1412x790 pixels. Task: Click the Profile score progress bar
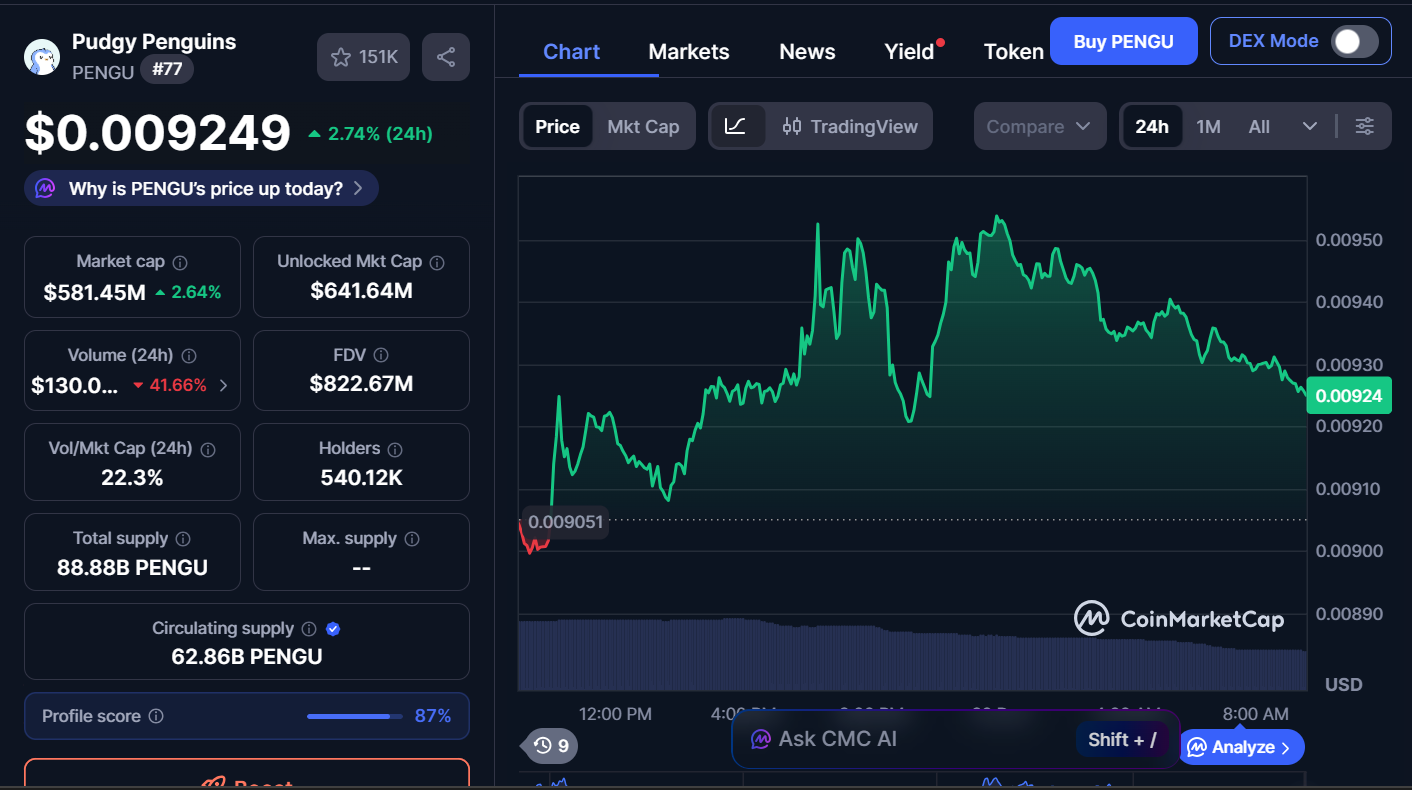click(x=352, y=716)
